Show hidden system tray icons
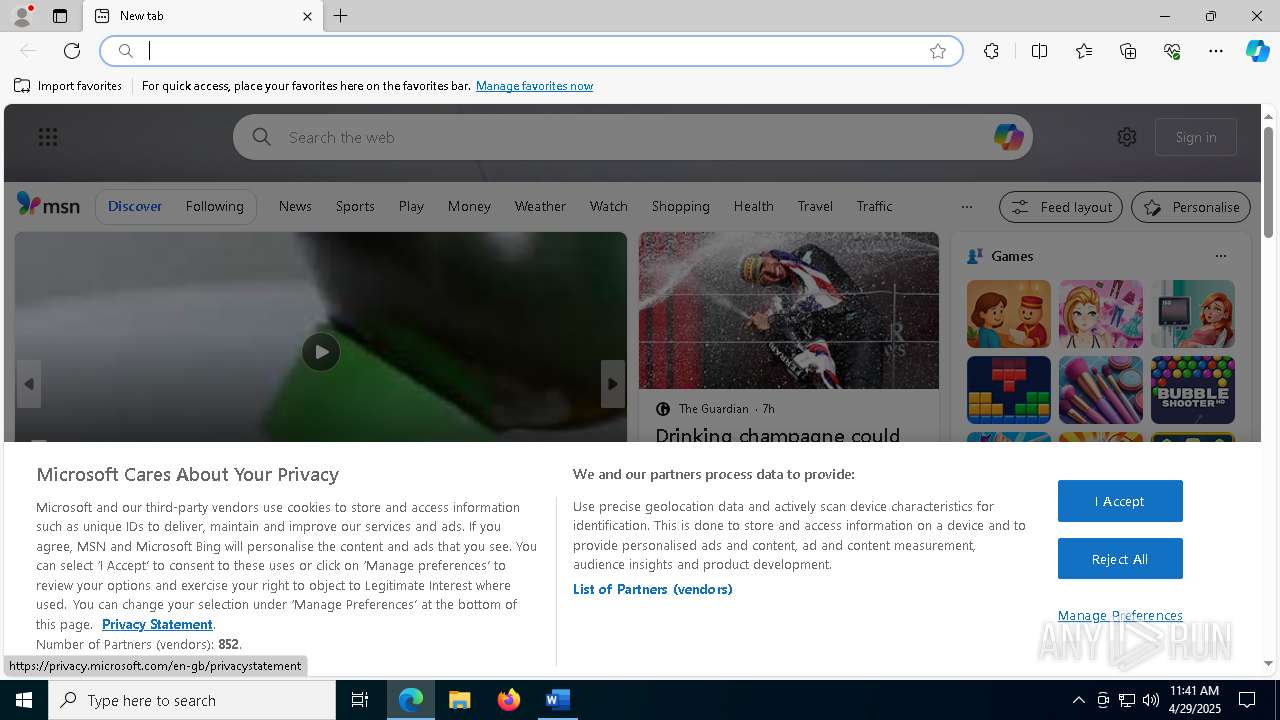This screenshot has height=720, width=1280. 1078,700
